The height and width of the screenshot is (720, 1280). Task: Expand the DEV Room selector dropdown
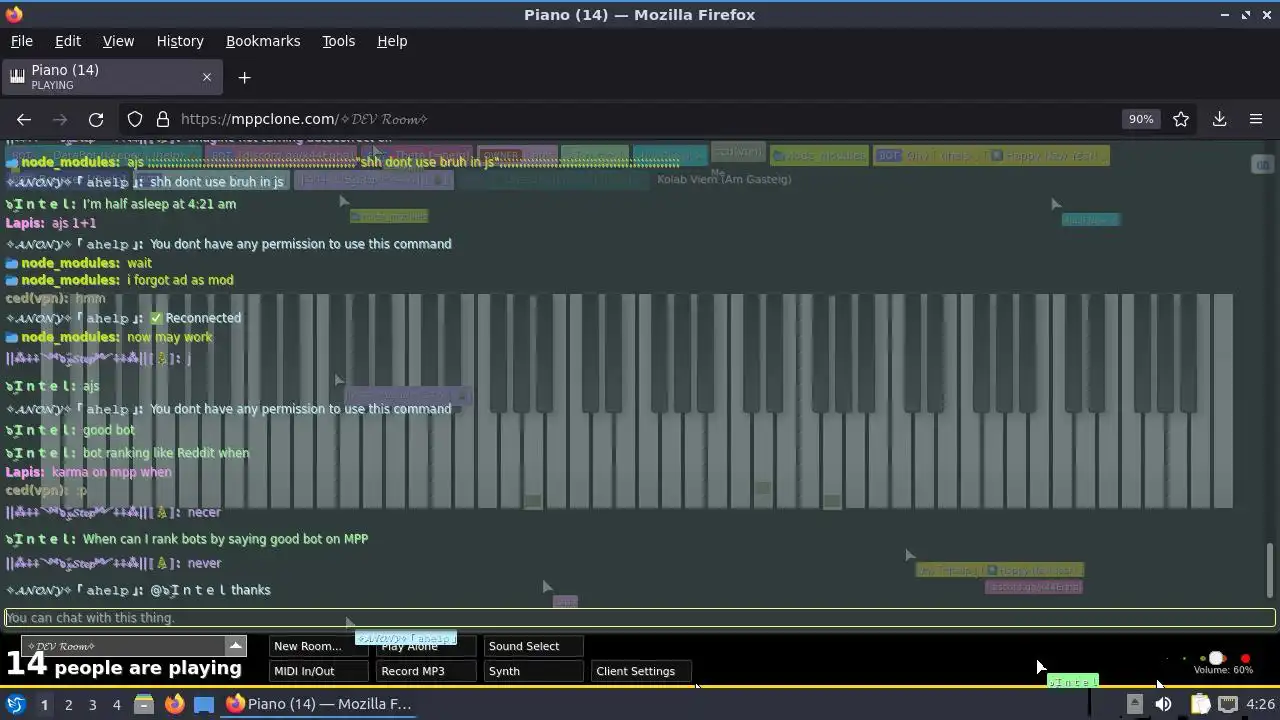tap(235, 646)
